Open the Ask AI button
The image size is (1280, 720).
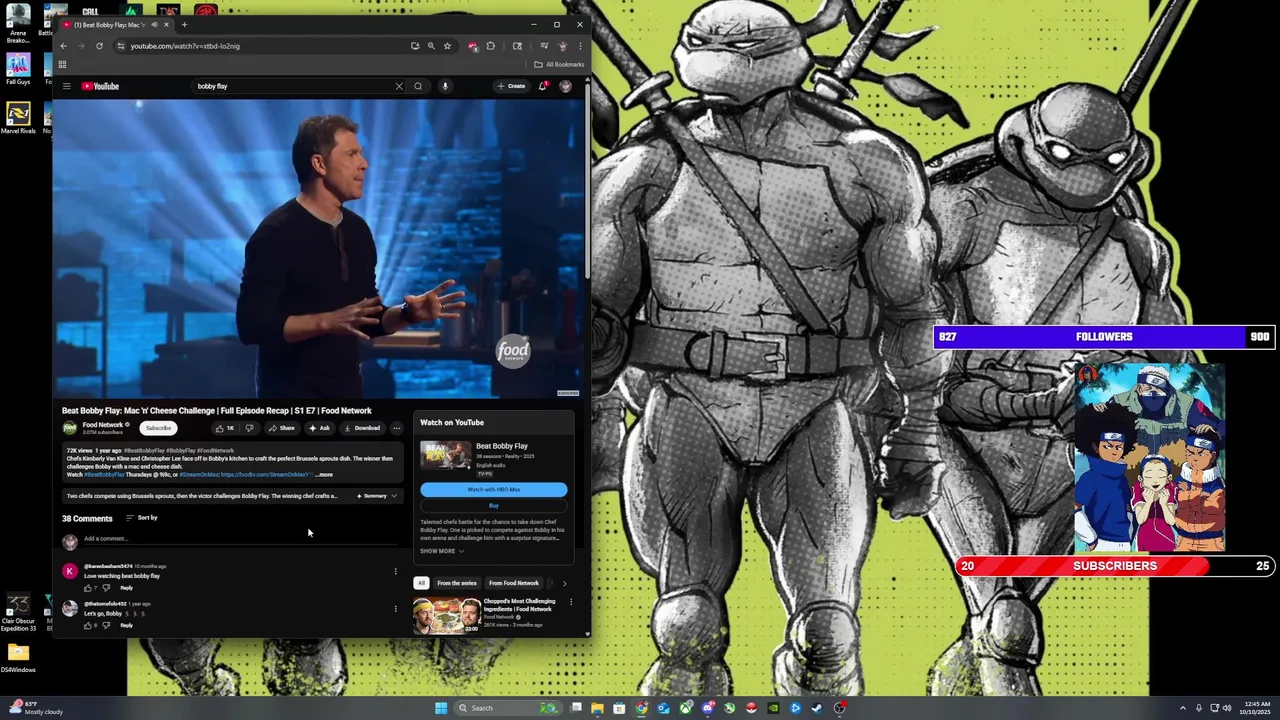click(x=320, y=428)
